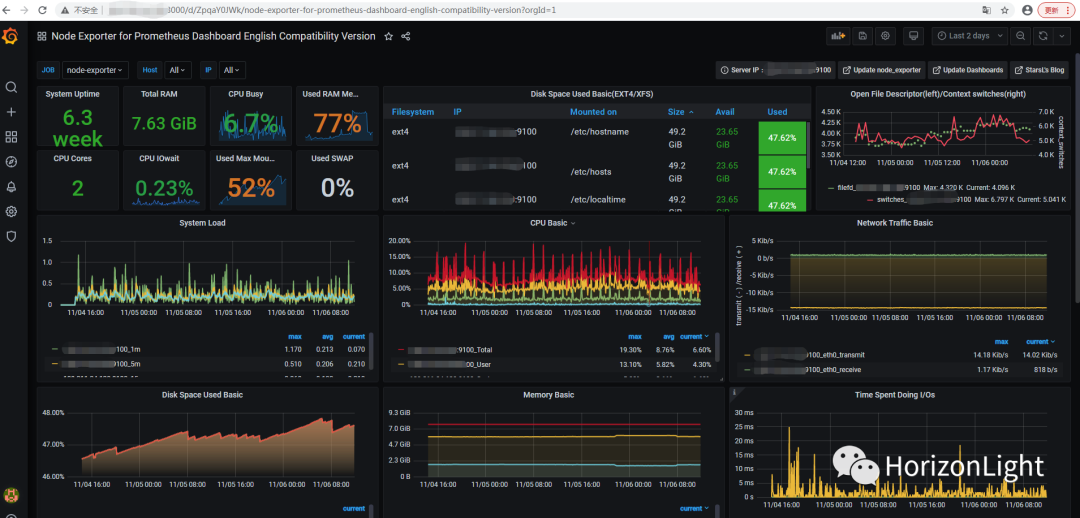1080x518 pixels.
Task: Share the dashboard via share icon
Action: (405, 36)
